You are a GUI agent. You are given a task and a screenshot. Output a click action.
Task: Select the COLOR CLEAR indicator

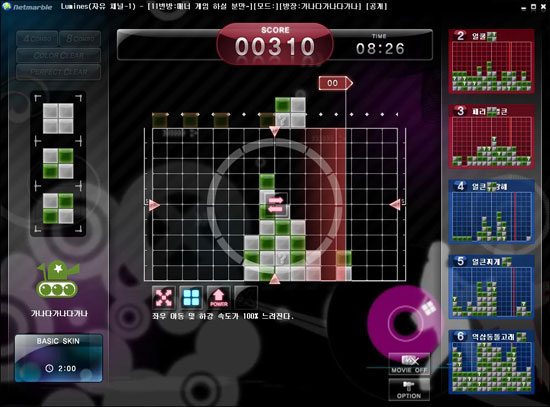(59, 55)
